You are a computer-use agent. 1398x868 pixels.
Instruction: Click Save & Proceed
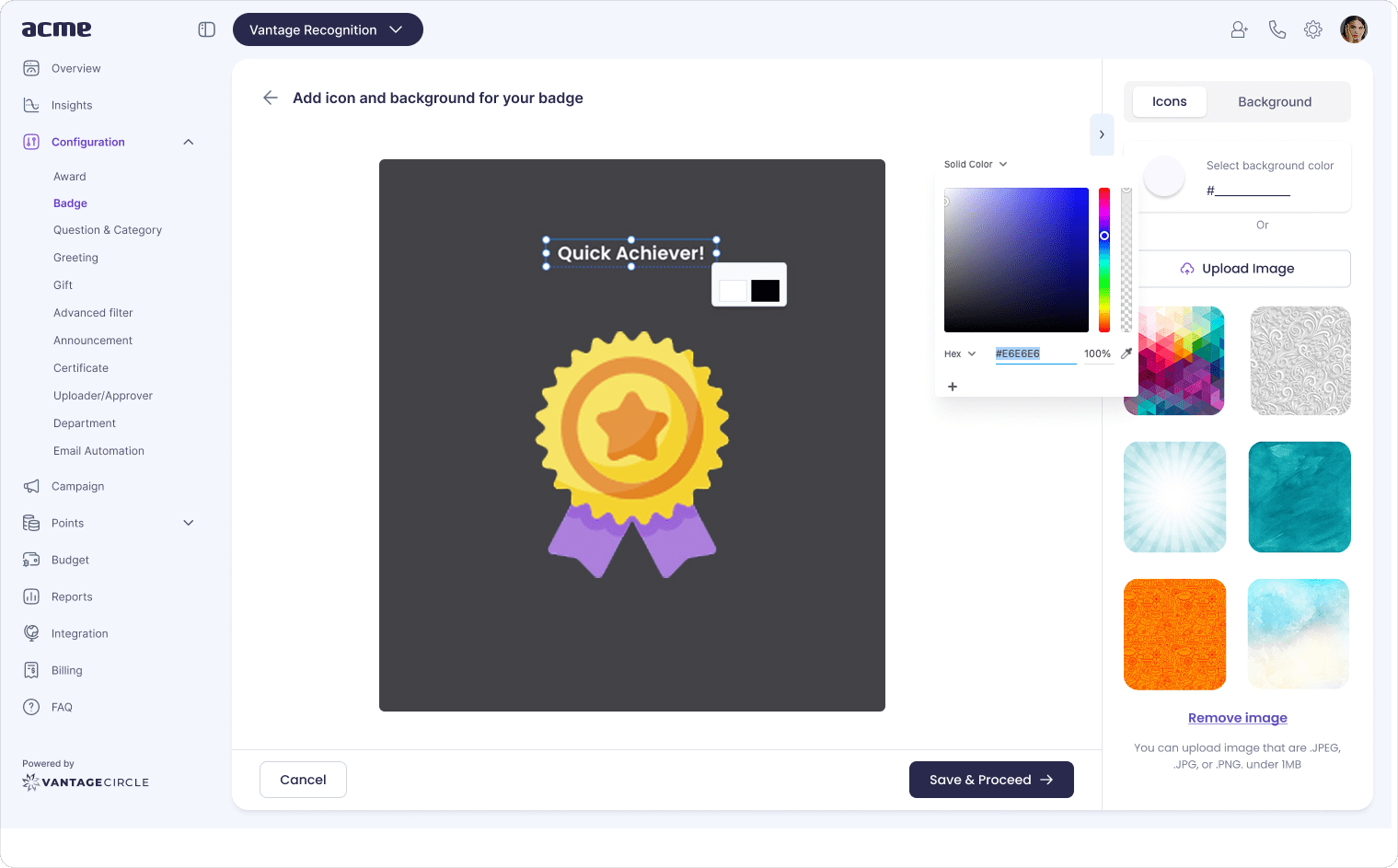[991, 780]
